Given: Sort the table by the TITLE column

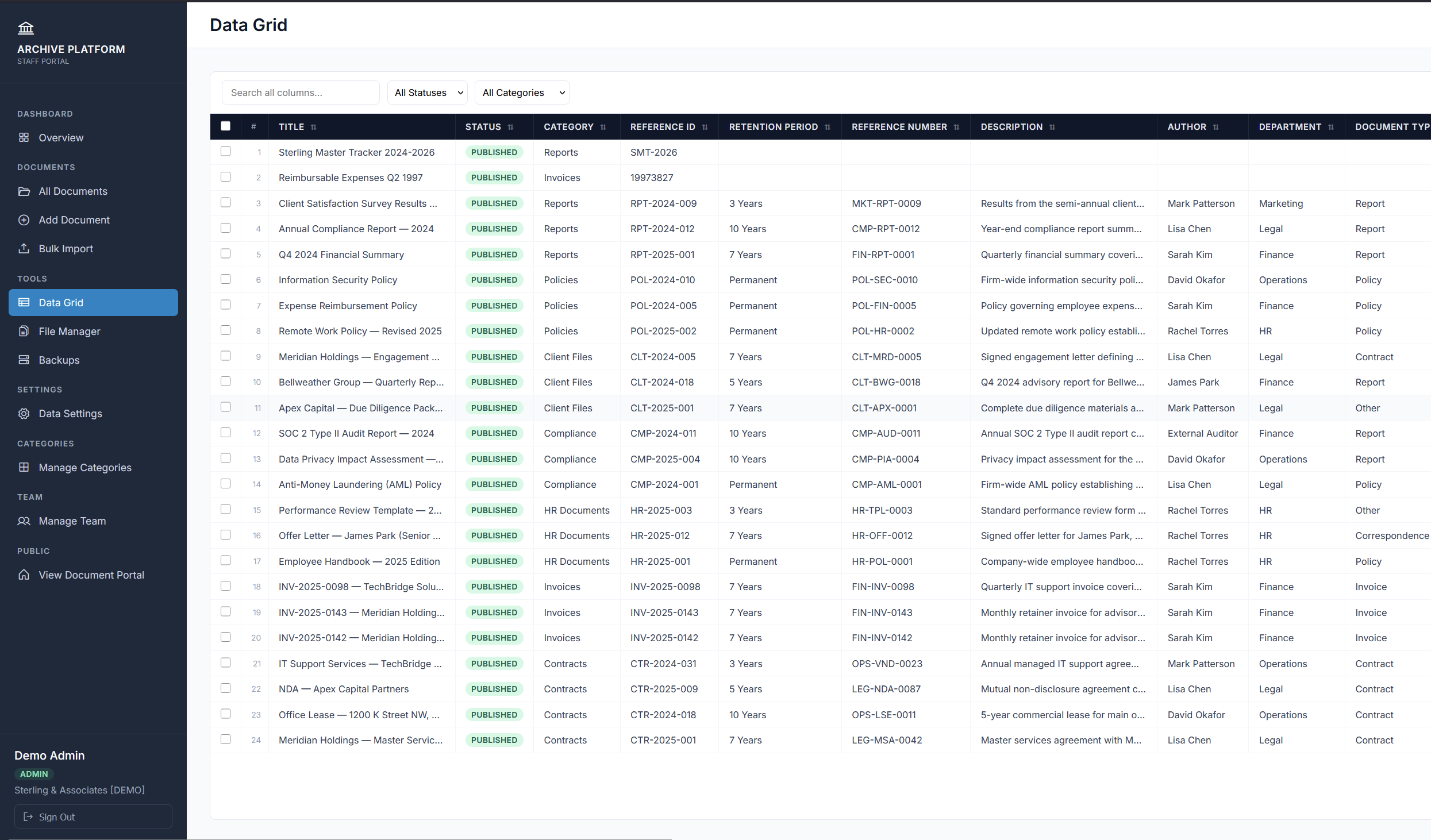Looking at the screenshot, I should (314, 126).
